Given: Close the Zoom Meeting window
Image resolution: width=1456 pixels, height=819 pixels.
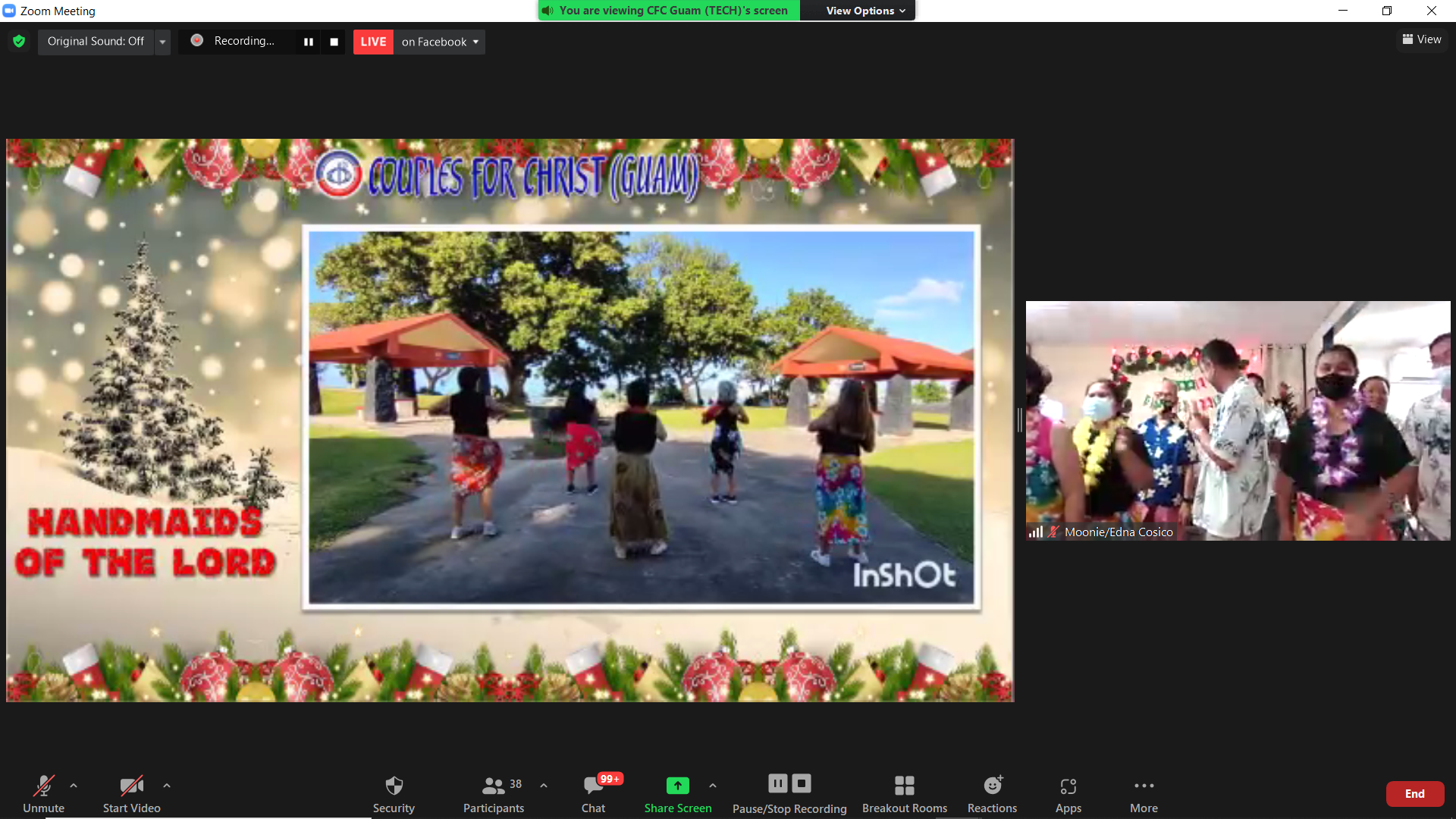Looking at the screenshot, I should click(1432, 11).
